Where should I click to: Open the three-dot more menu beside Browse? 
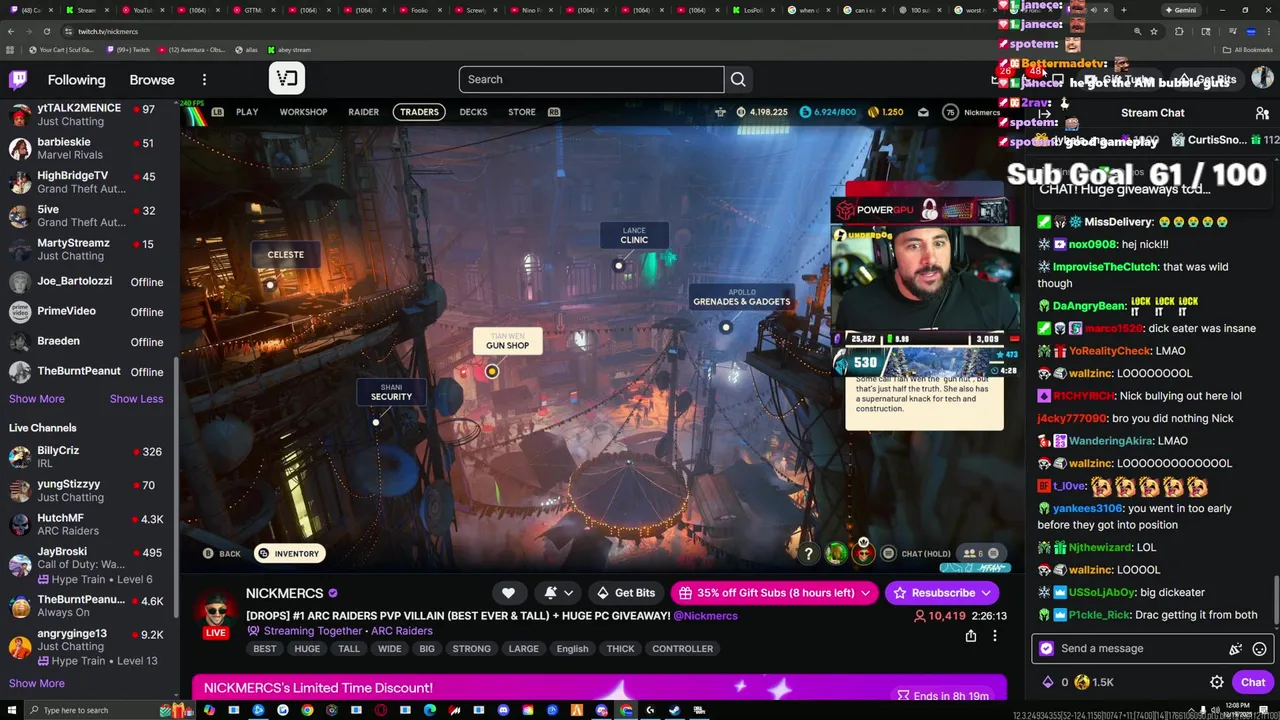204,80
